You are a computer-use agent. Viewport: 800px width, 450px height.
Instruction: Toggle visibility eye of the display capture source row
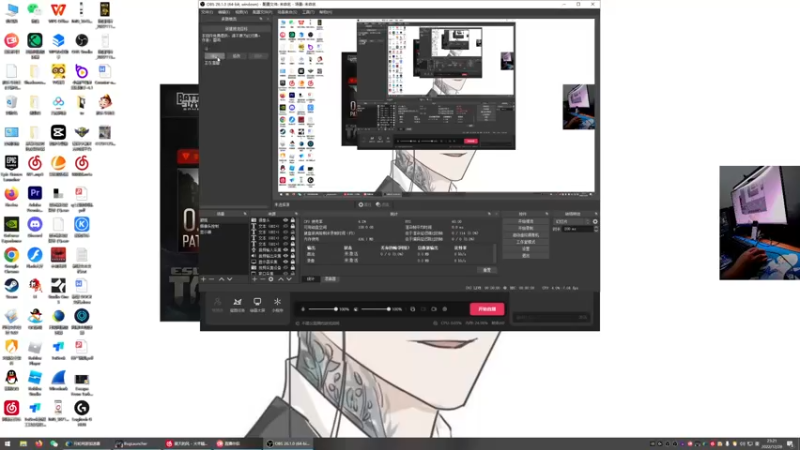(x=285, y=261)
